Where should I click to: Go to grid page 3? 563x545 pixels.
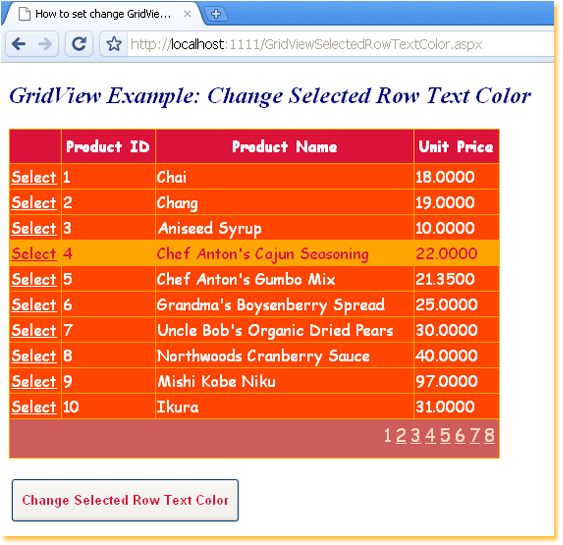click(415, 435)
